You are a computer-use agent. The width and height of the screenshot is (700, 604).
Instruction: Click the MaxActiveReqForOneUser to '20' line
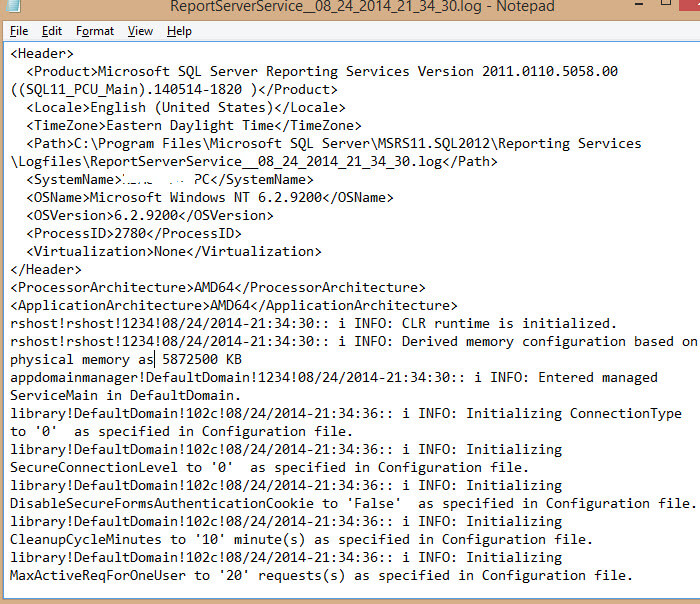(321, 575)
